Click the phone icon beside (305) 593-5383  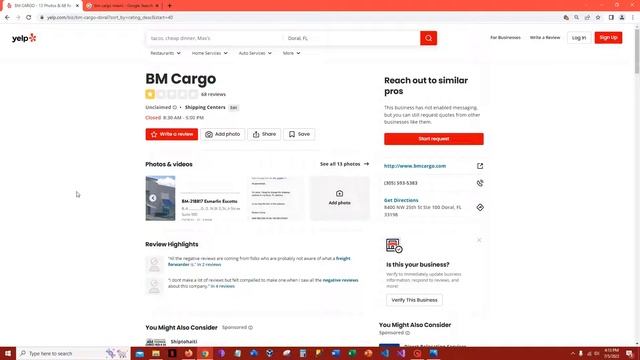point(480,183)
